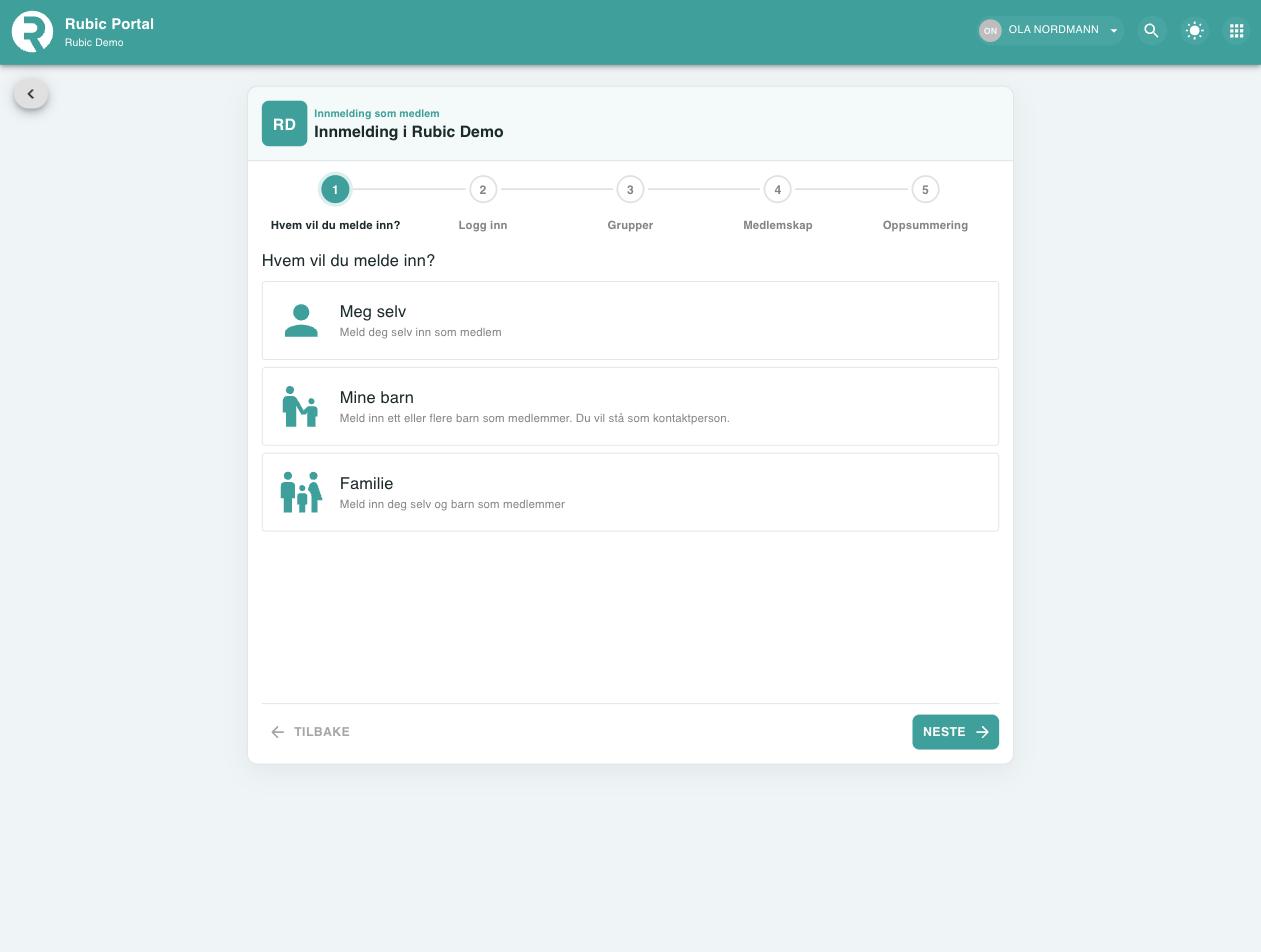Go to step 5 Oppsummering
The image size is (1261, 952).
point(925,189)
